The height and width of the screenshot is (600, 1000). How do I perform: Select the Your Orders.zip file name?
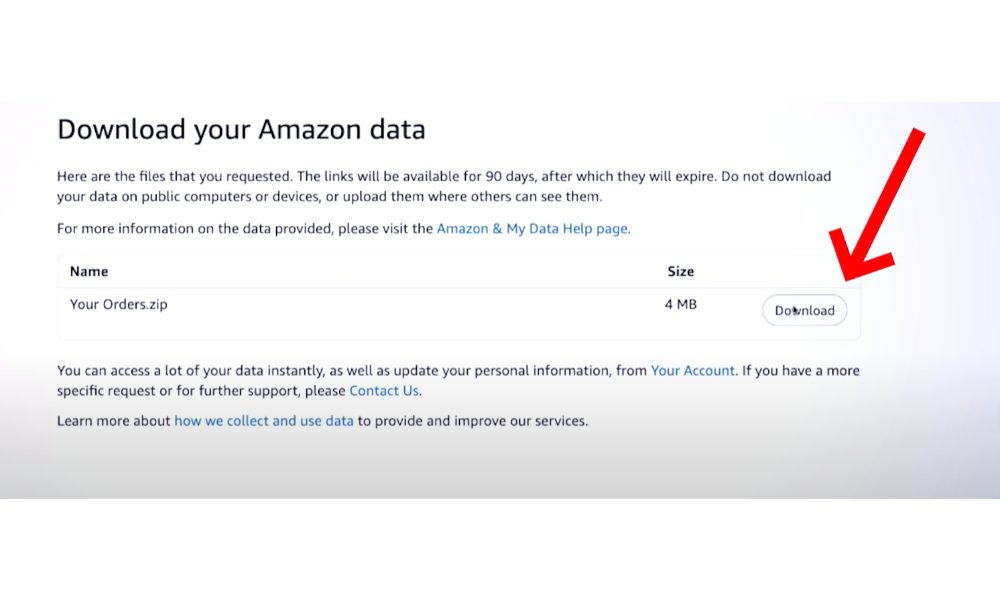point(118,304)
